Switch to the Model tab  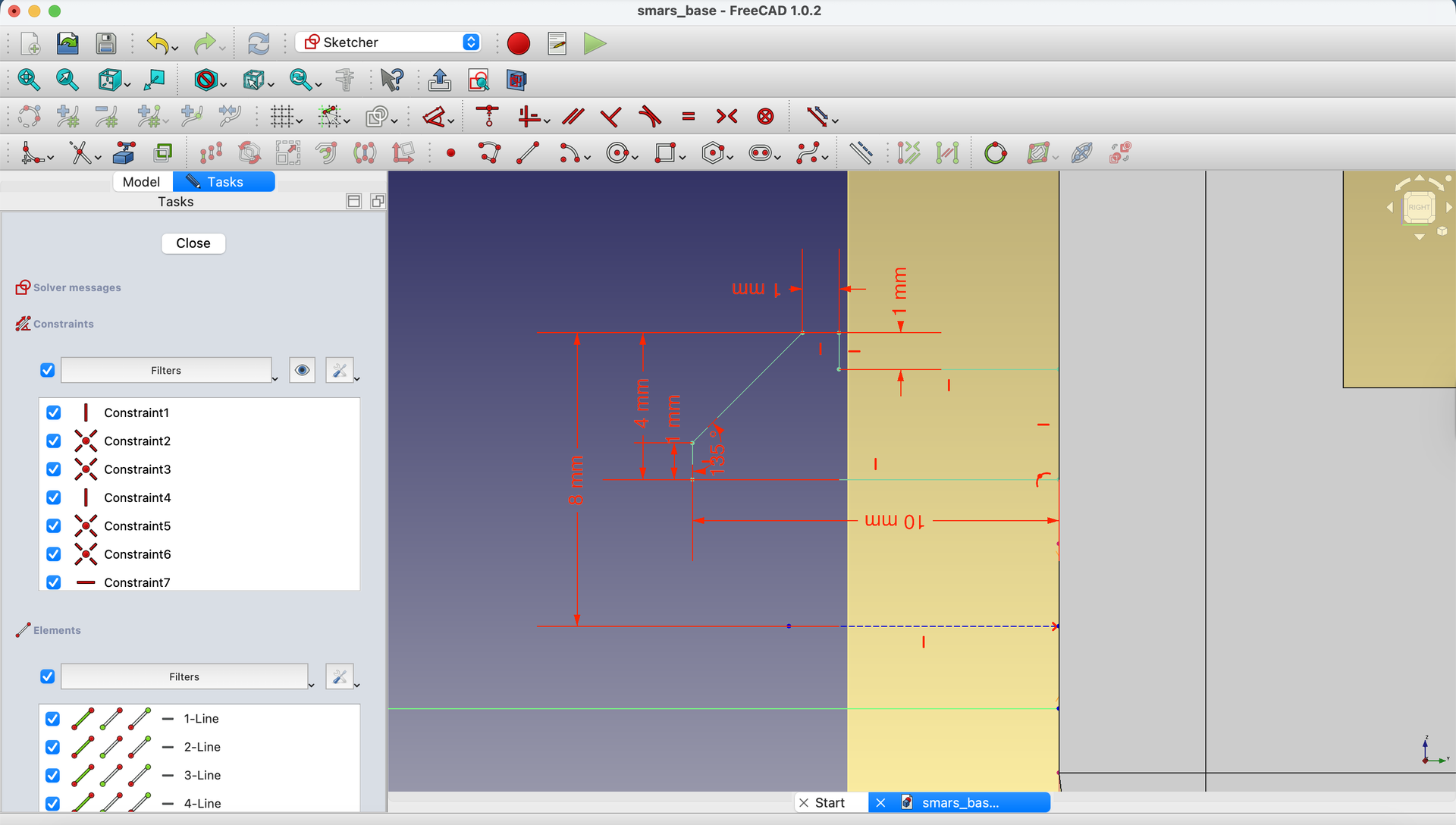[141, 181]
